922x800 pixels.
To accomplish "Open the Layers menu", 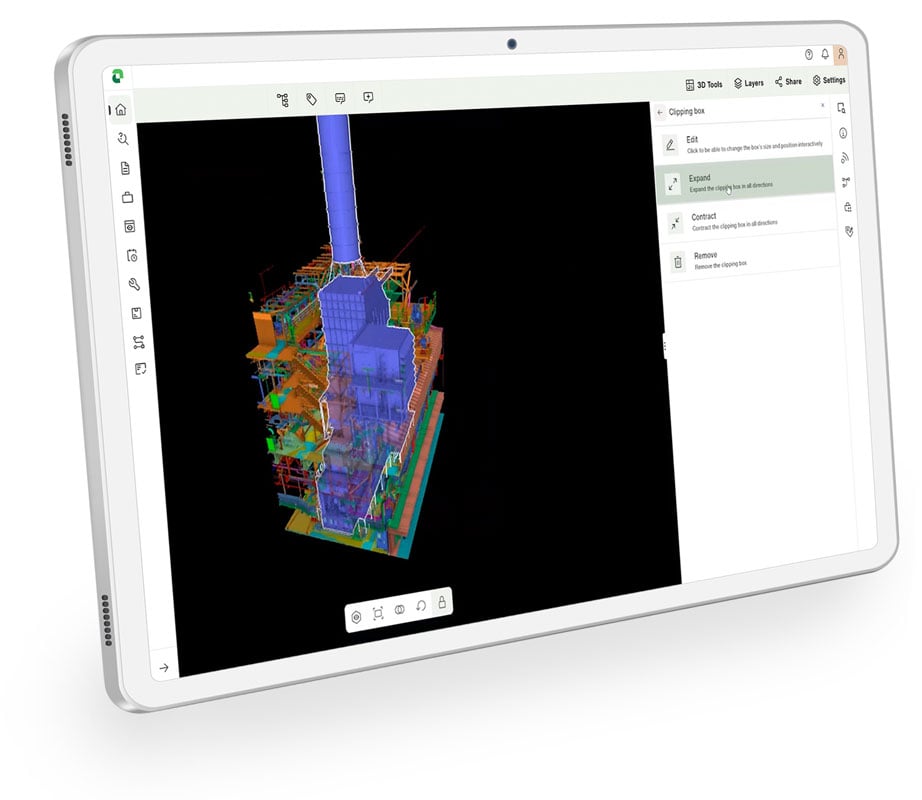I will [749, 83].
